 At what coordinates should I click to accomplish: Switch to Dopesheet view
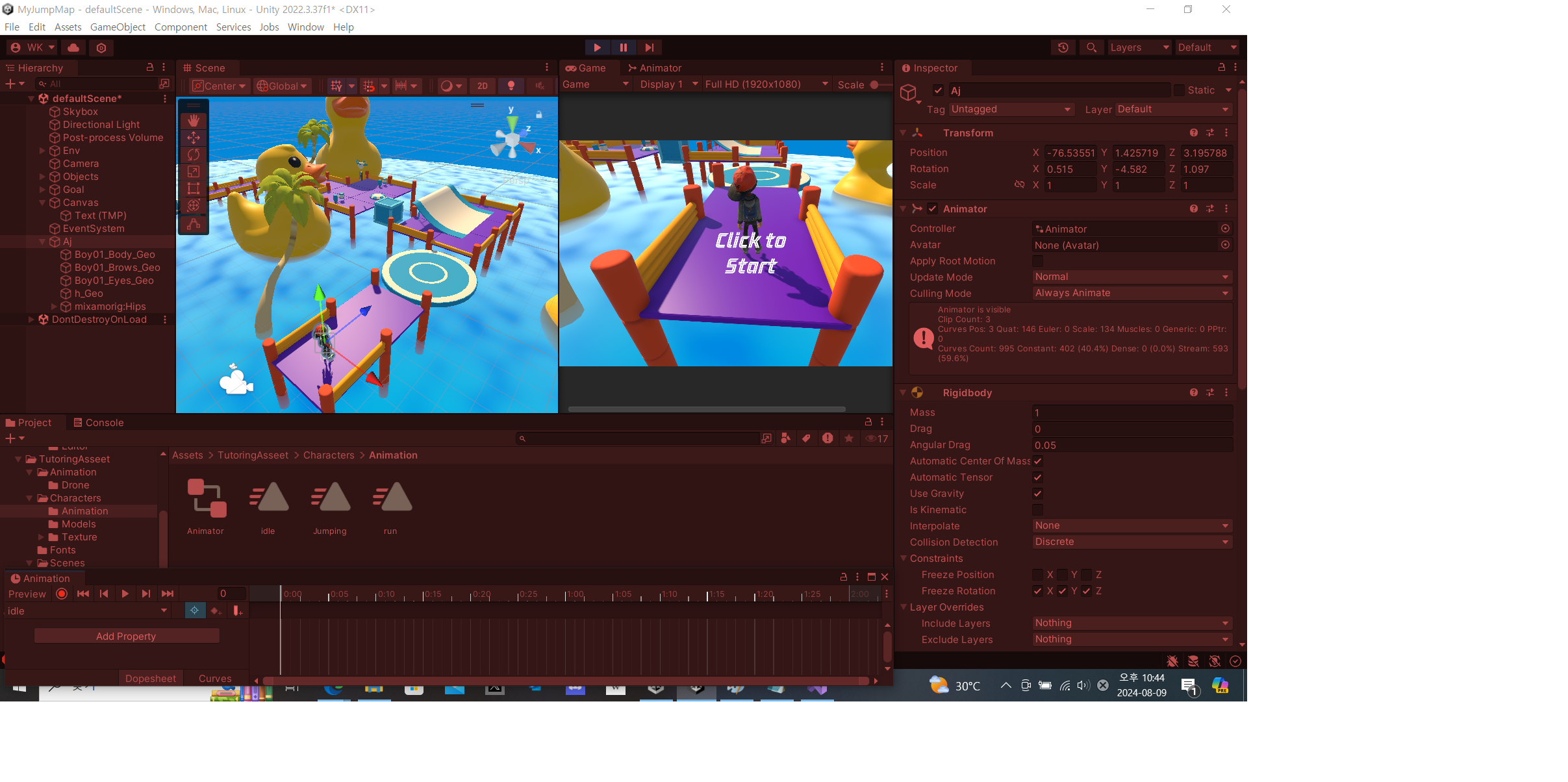[151, 679]
